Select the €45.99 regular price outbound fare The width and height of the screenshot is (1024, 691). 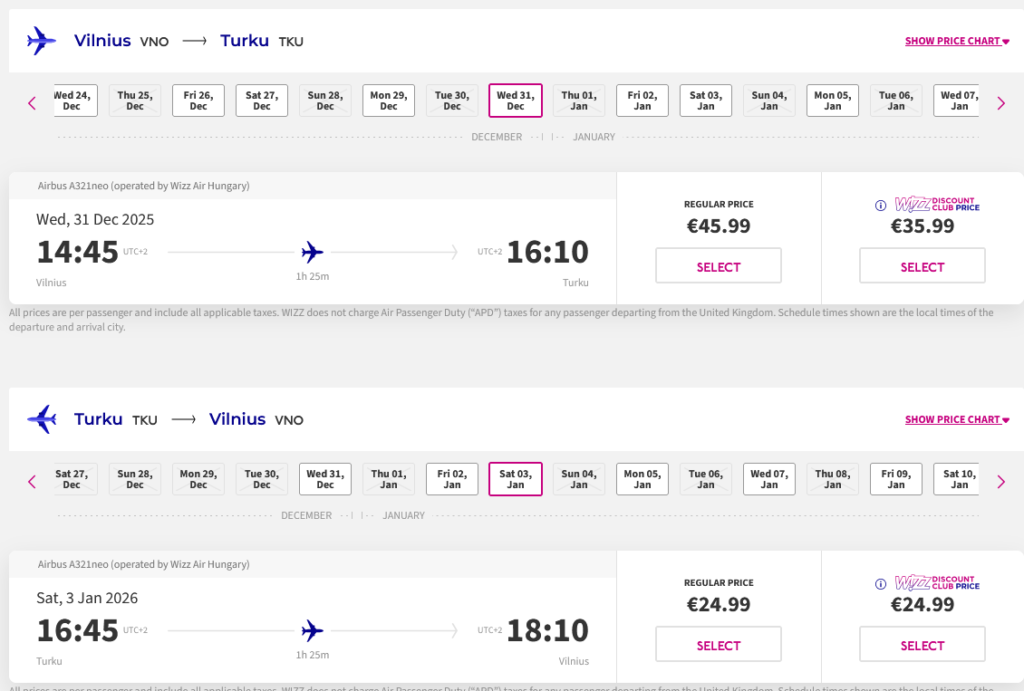coord(718,267)
